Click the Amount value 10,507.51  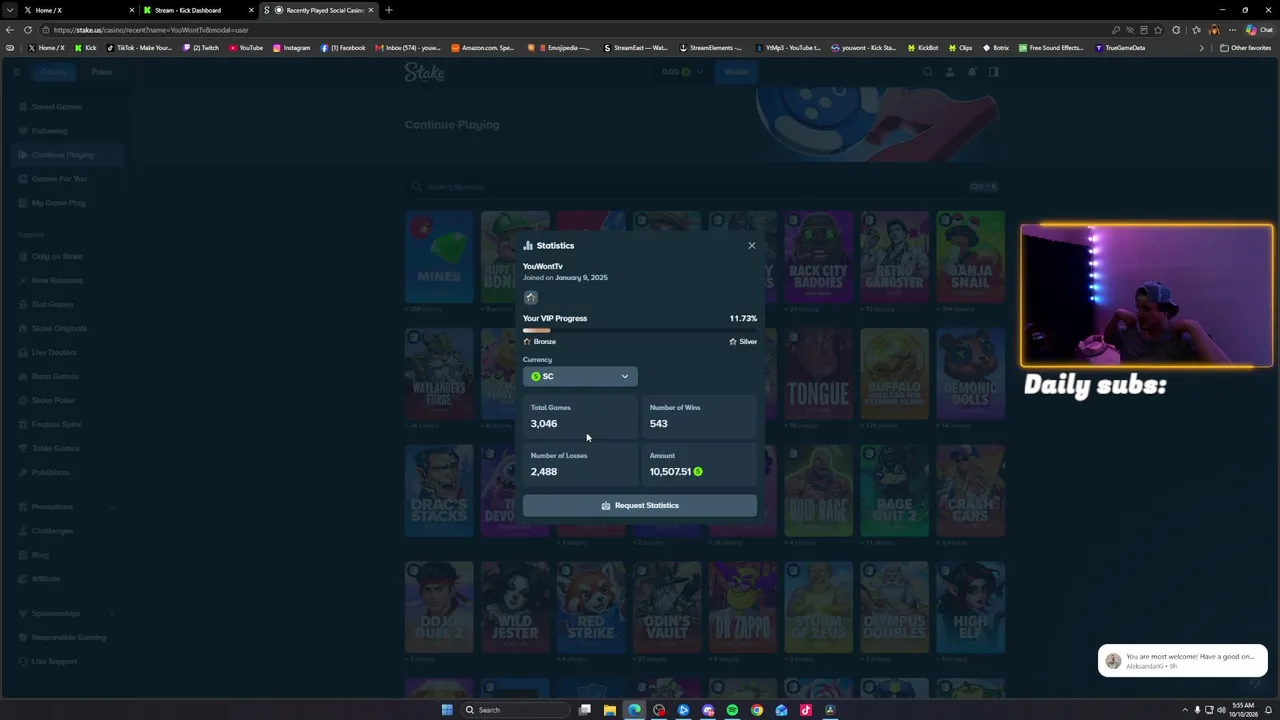coord(670,472)
